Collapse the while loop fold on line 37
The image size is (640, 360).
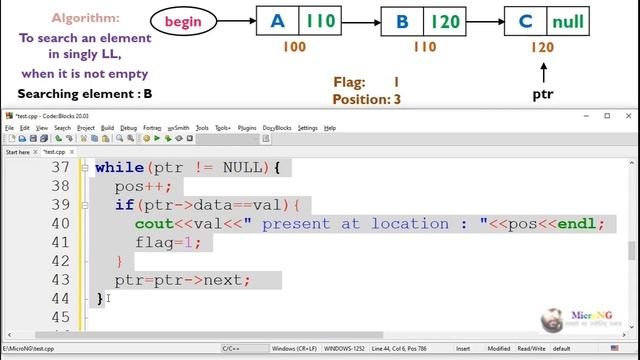85,167
